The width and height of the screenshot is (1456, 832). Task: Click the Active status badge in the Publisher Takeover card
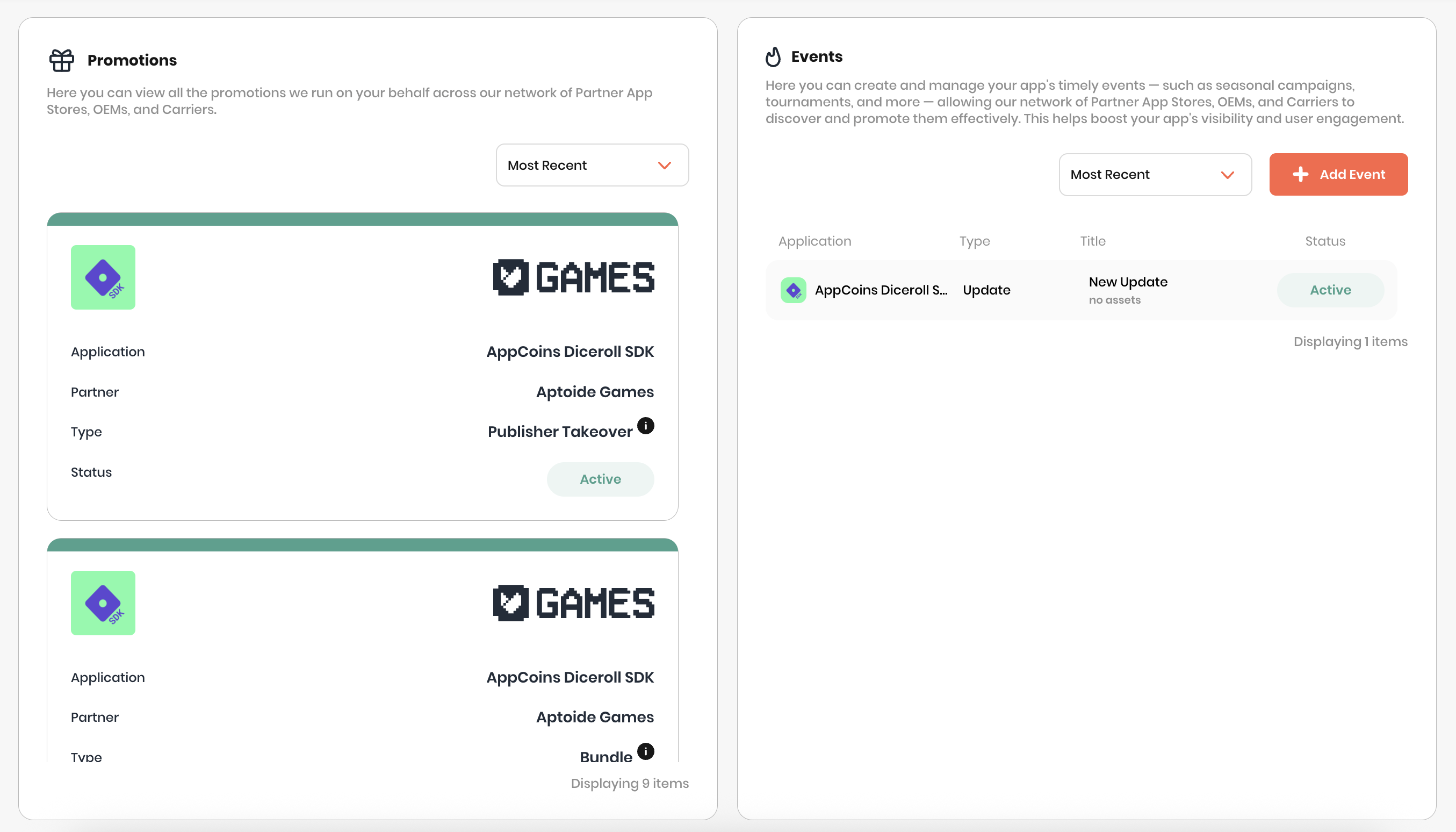pos(600,479)
